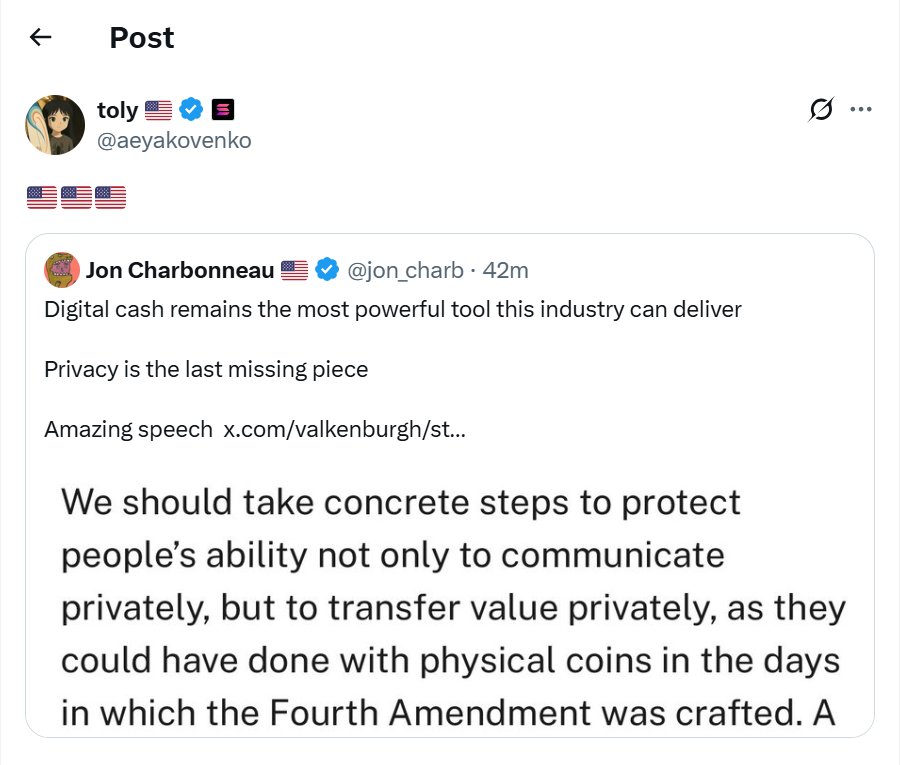The width and height of the screenshot is (901, 765).
Task: Click the Solana affiliation badge next to toly
Action: (x=223, y=109)
